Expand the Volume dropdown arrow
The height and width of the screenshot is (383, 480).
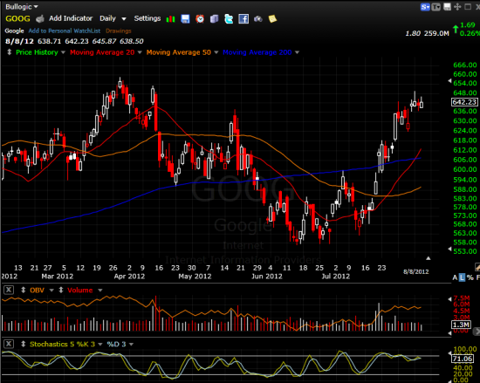coord(100,290)
